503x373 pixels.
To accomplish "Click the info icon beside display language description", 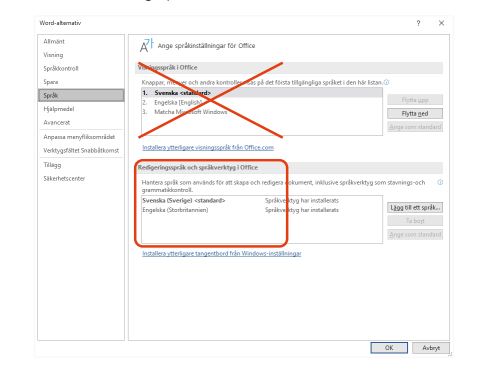I will point(386,82).
